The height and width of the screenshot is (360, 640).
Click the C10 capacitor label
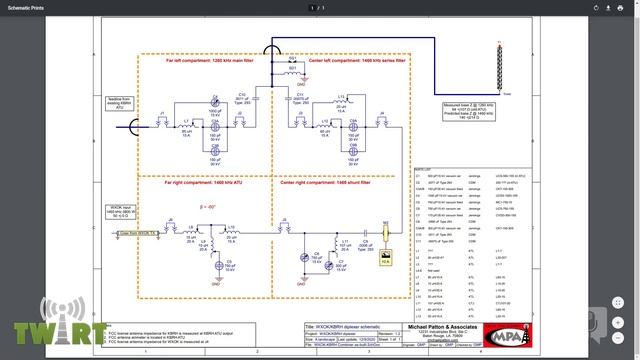[242, 95]
